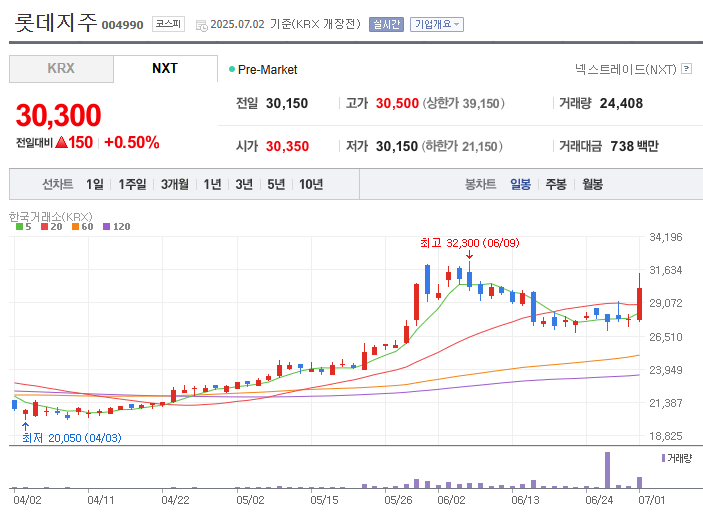Click the 고가 value 30,500
This screenshot has height=513, width=703.
[x=397, y=104]
